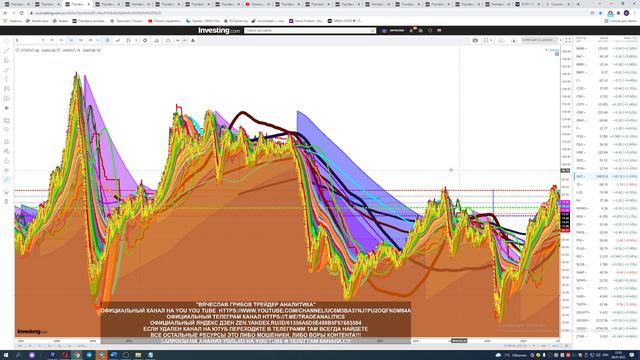Select the brush drawing tool
The height and width of the screenshot is (360, 640).
click(x=7, y=70)
